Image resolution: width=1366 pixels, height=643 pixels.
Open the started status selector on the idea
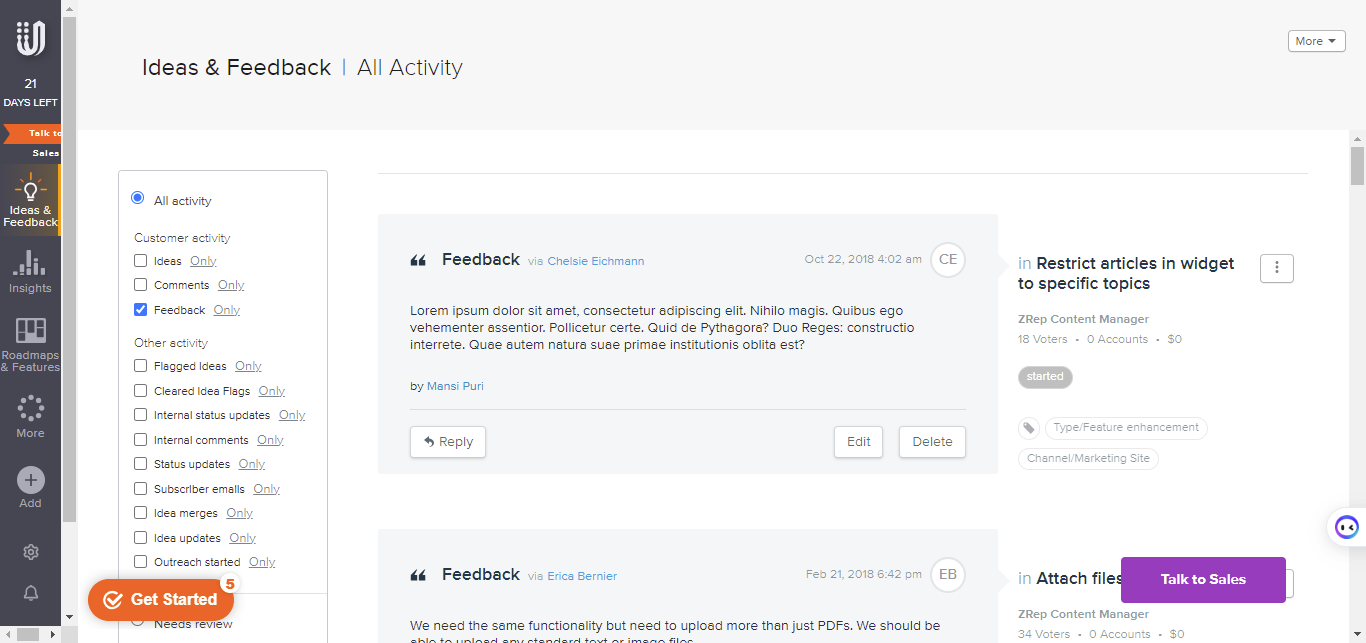(x=1045, y=377)
